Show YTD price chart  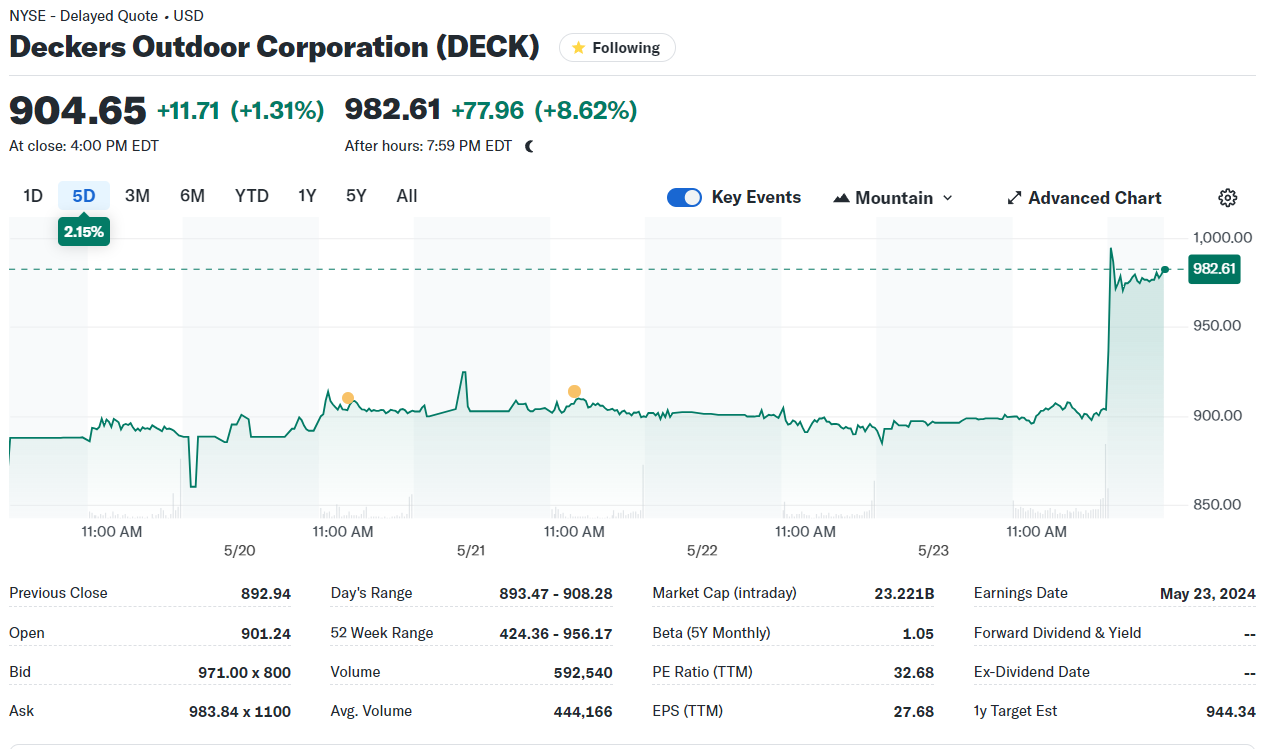click(x=251, y=196)
